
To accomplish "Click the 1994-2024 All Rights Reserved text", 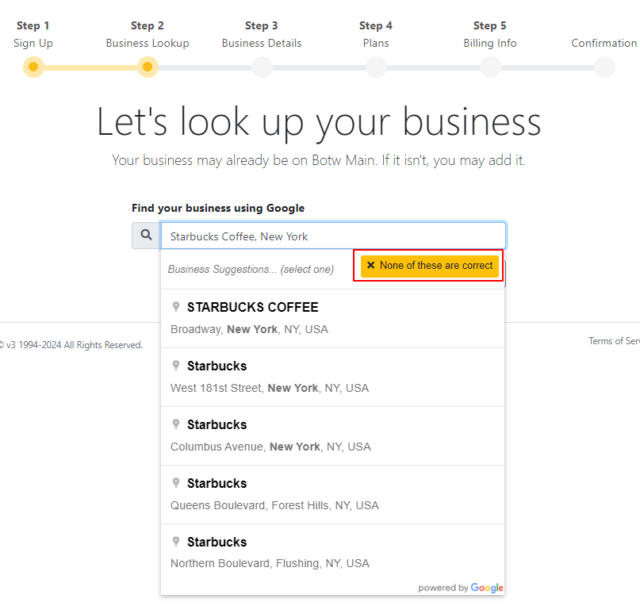I will coord(71,345).
